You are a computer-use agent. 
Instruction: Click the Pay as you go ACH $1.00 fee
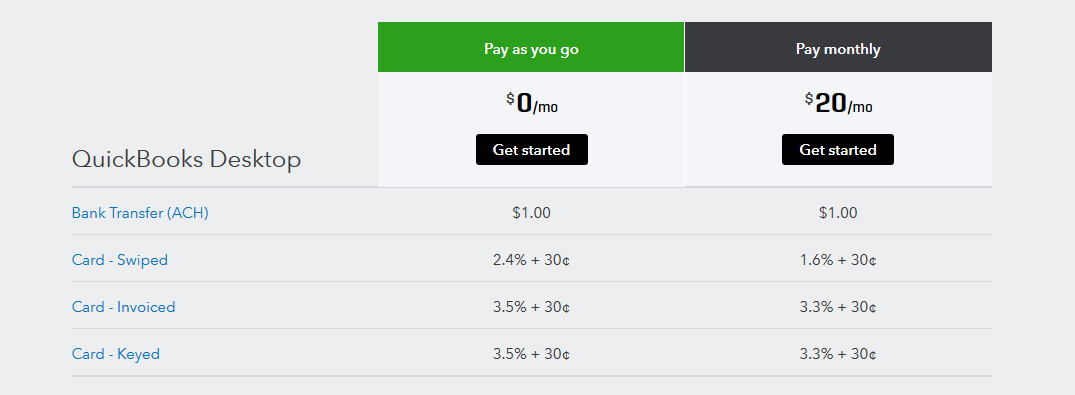(x=531, y=213)
